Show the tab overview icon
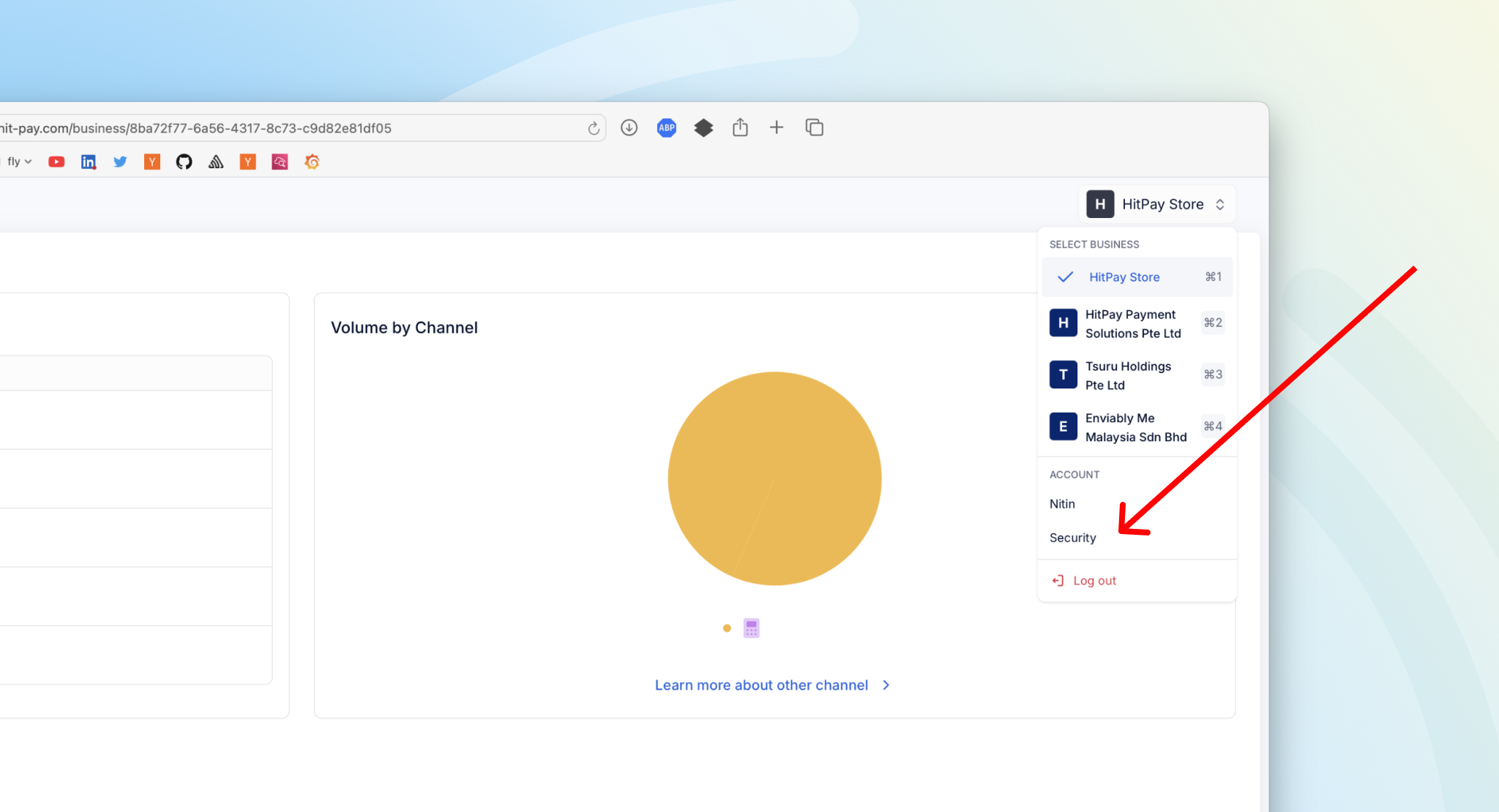Image resolution: width=1499 pixels, height=812 pixels. pos(814,127)
